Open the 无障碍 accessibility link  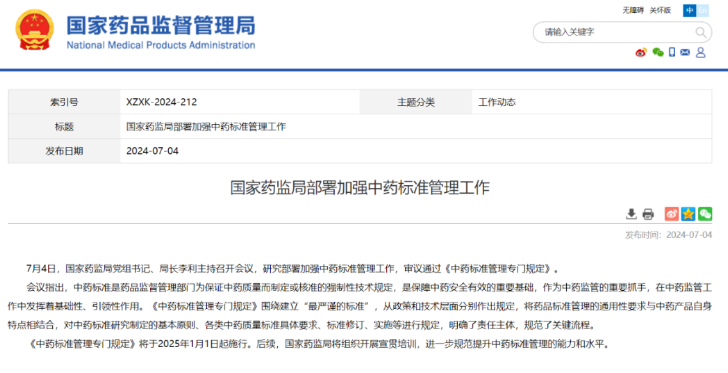[x=633, y=10]
